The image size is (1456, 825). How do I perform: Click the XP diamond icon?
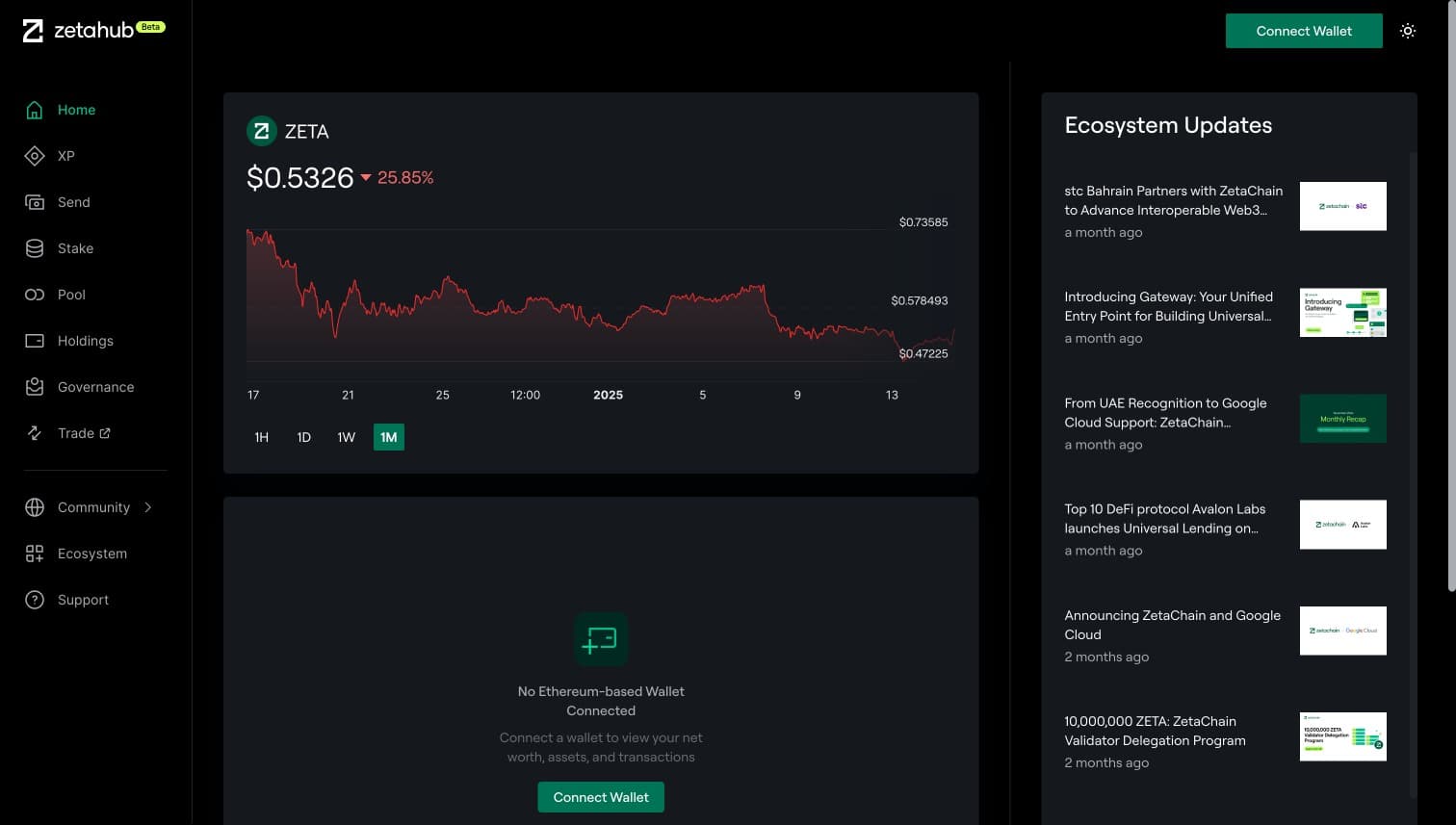point(35,156)
